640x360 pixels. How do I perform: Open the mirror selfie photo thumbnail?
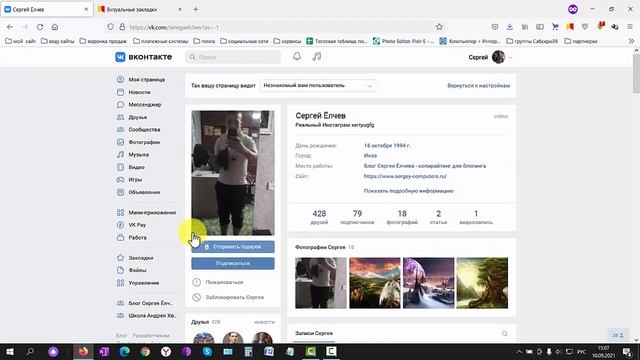tap(321, 283)
